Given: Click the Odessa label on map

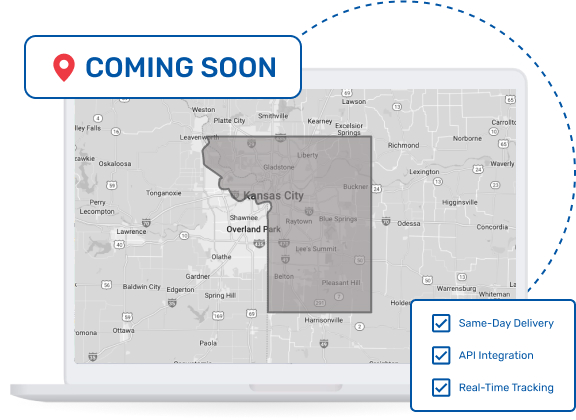Looking at the screenshot, I should pos(408,223).
